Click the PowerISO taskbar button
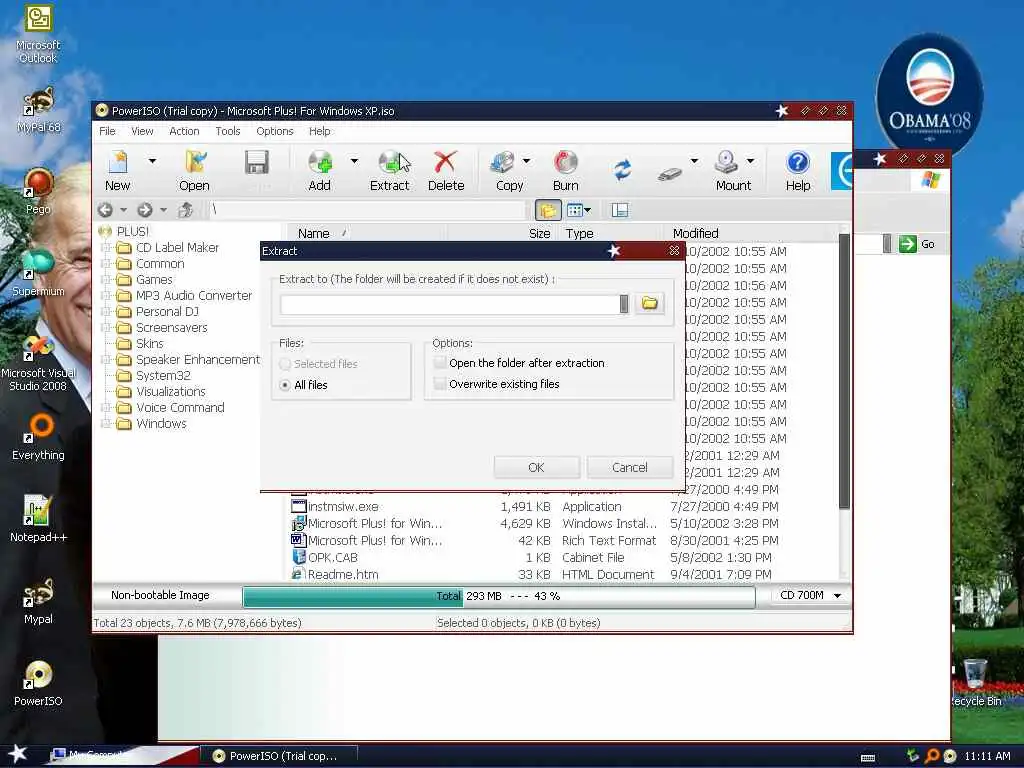Image resolution: width=1024 pixels, height=768 pixels. pos(278,756)
